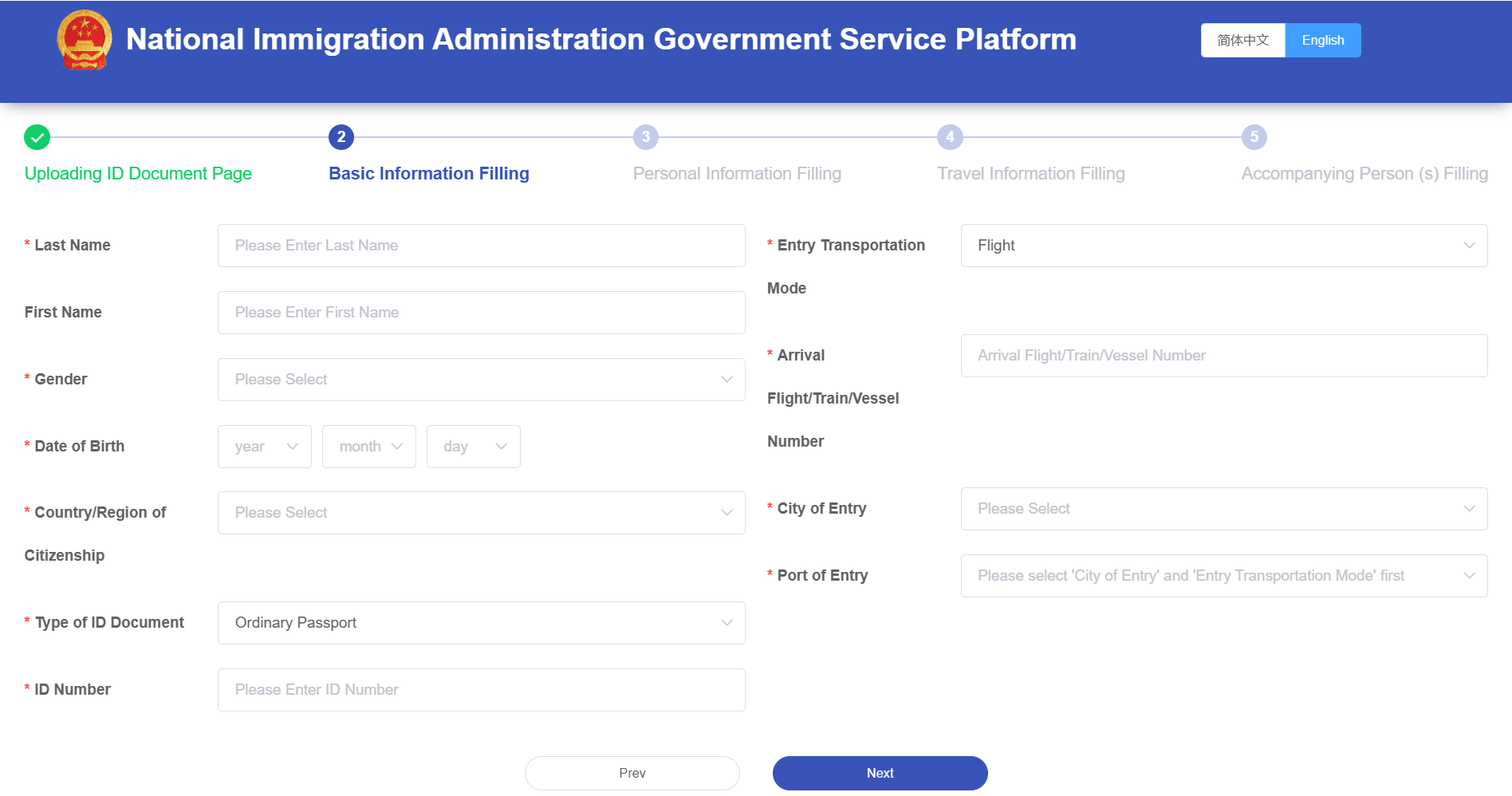This screenshot has height=796, width=1512.
Task: Open the birth month dropdown
Action: (369, 447)
